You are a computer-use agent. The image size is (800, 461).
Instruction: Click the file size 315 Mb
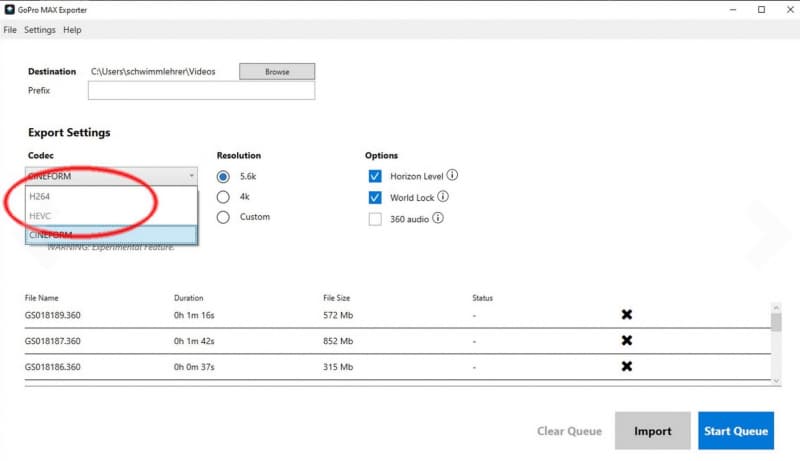338,367
